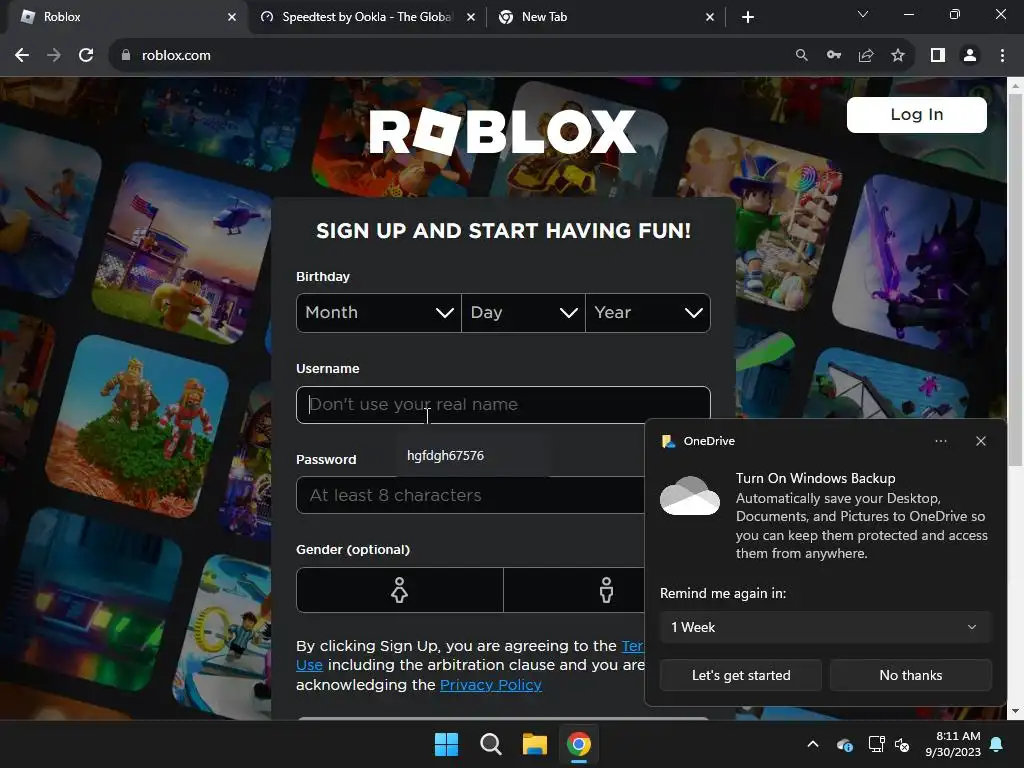Close the Roblox tab

[232, 17]
